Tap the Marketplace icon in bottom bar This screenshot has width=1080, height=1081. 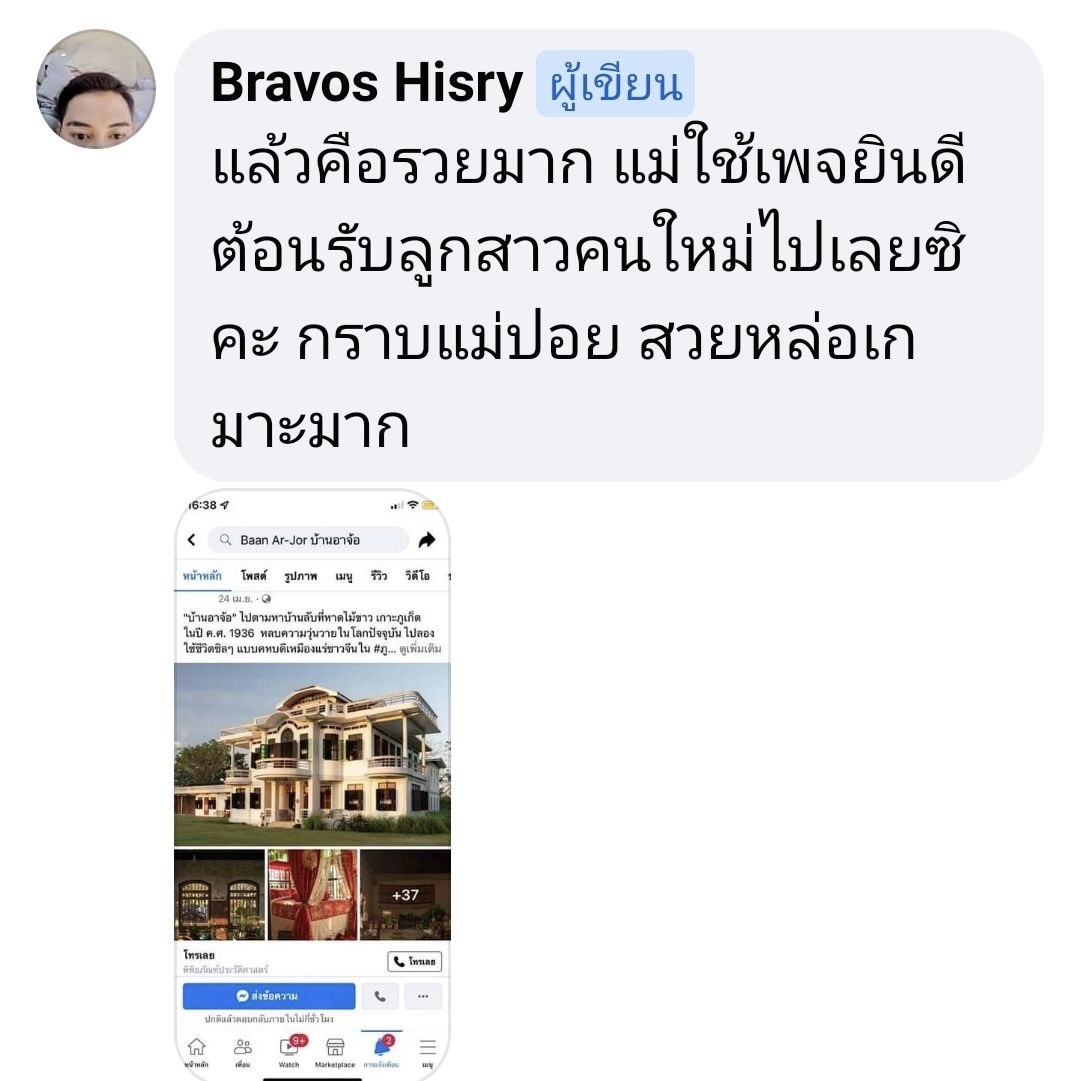[x=335, y=1051]
